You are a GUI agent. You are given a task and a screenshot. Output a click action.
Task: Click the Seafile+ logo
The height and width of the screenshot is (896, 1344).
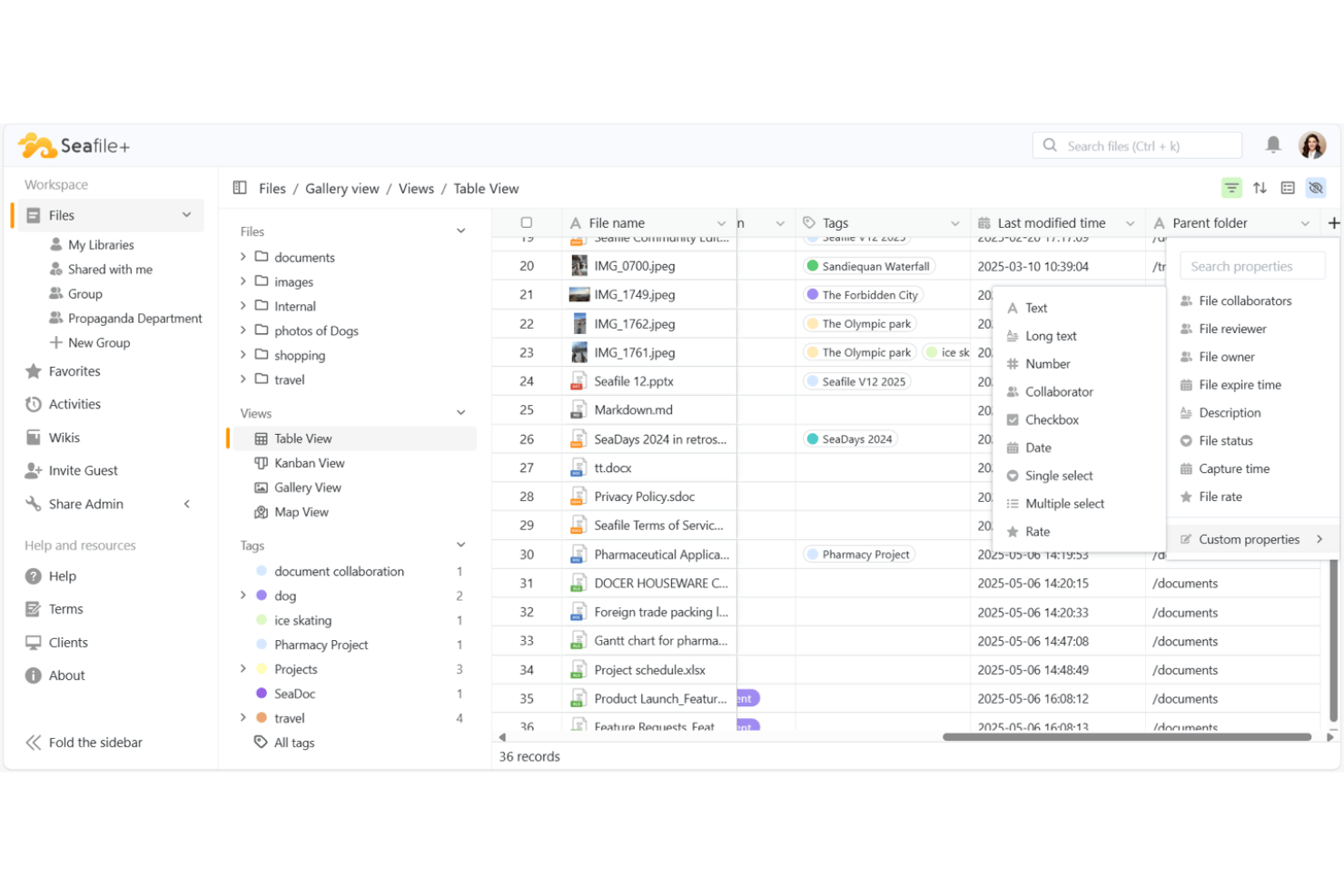(74, 145)
